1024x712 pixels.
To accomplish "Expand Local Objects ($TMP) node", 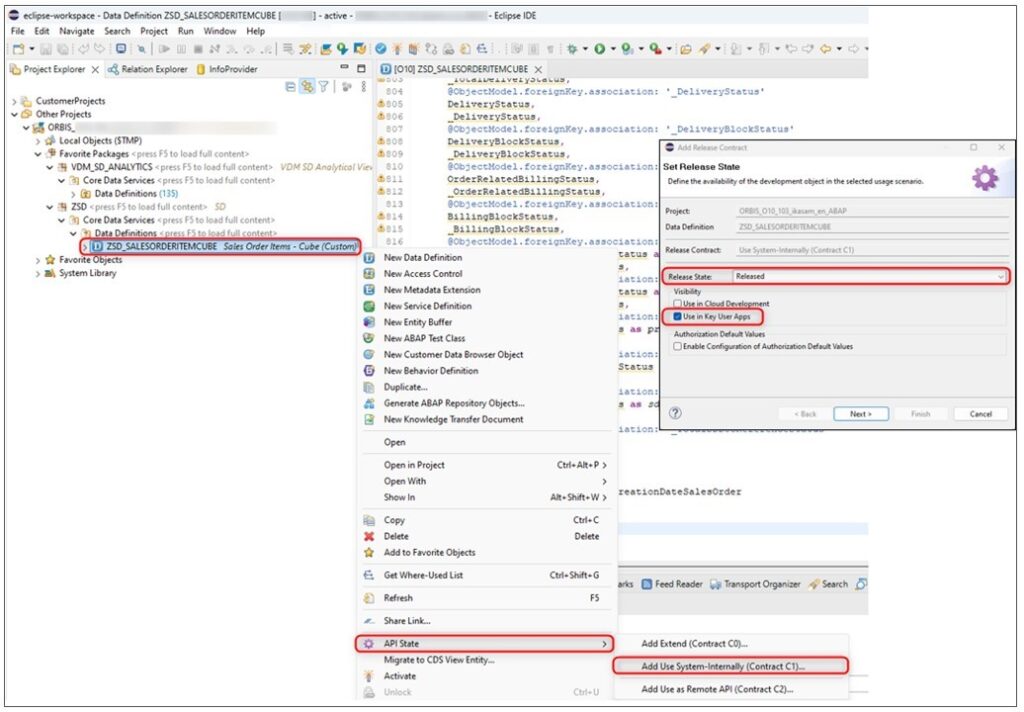I will 38,141.
